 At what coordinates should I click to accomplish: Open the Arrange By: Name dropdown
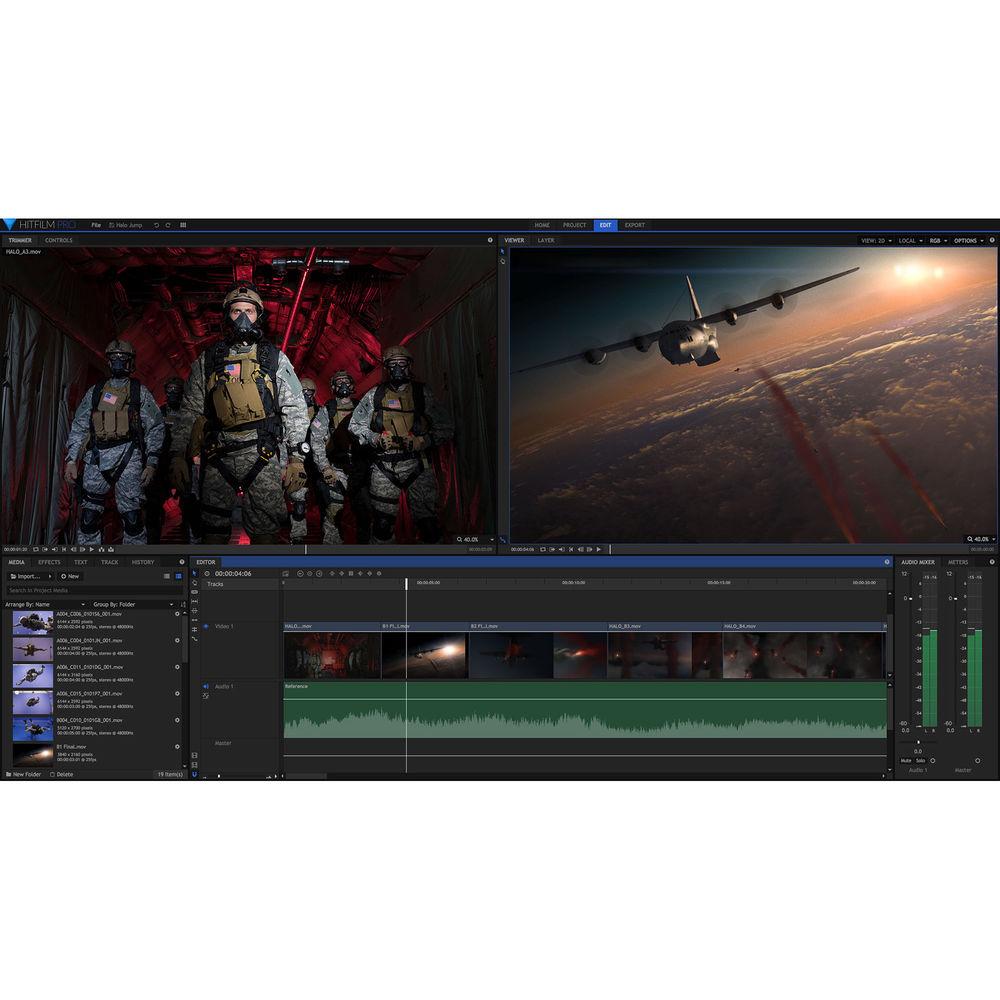(46, 604)
